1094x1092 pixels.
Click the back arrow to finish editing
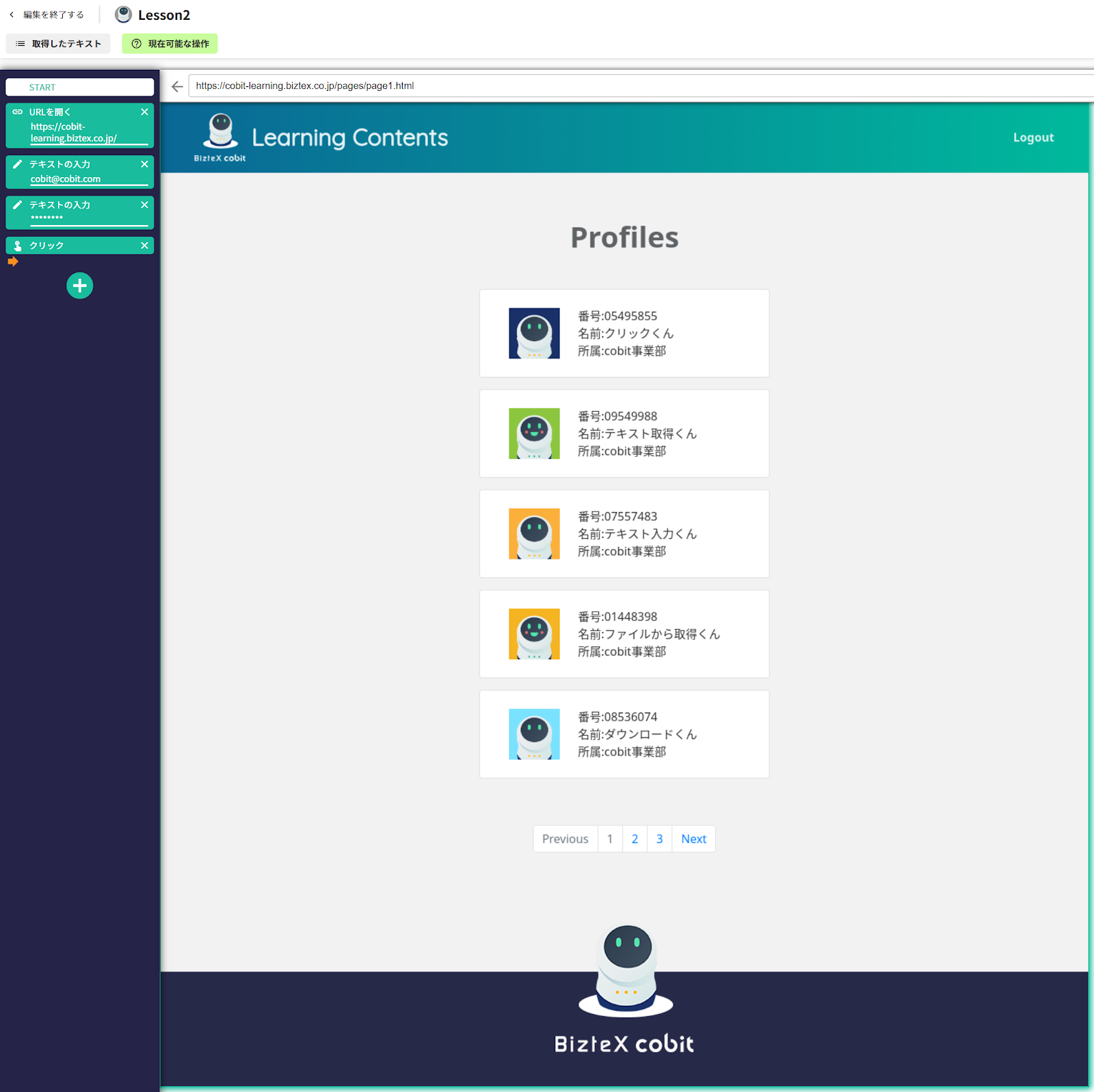[12, 14]
